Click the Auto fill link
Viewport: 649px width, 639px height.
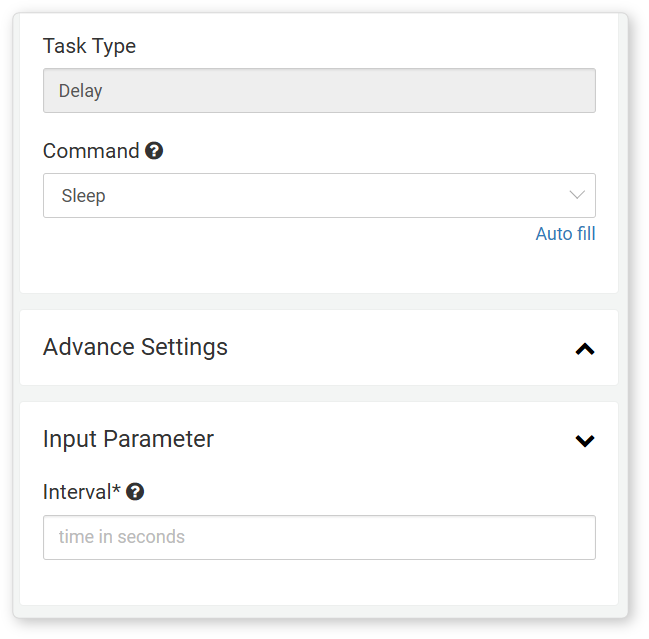tap(565, 234)
